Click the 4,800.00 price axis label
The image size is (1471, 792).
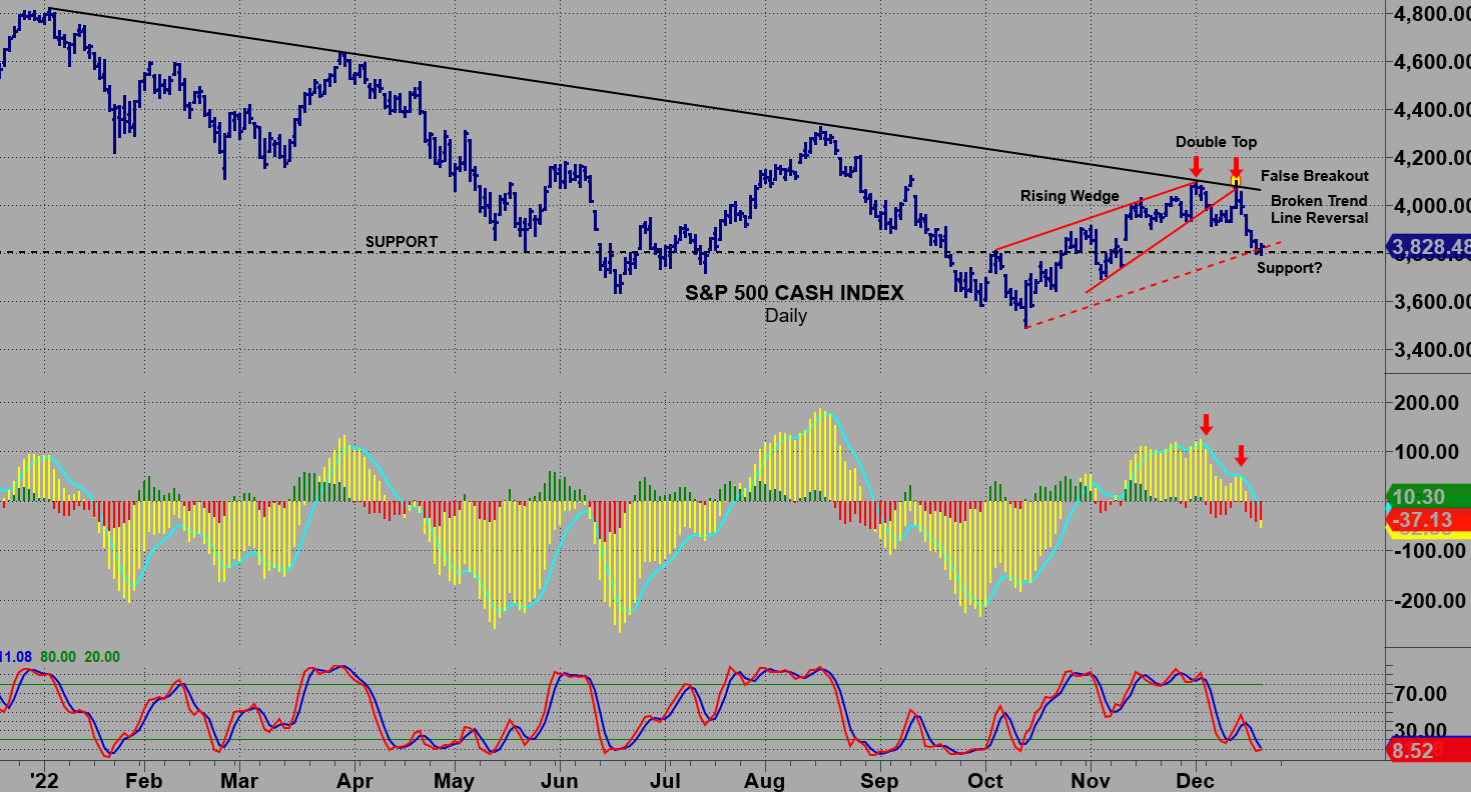pos(1432,14)
